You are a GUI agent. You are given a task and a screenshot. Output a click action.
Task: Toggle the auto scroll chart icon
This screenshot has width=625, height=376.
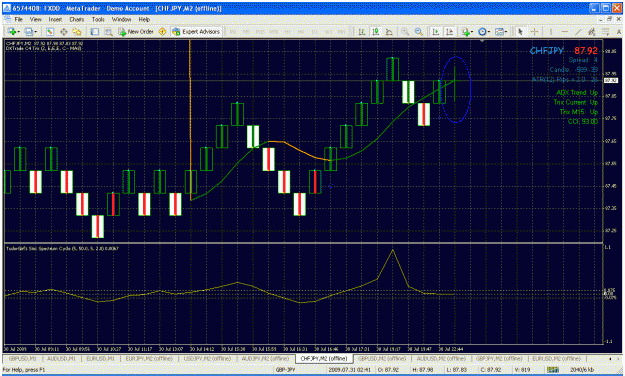(x=436, y=31)
